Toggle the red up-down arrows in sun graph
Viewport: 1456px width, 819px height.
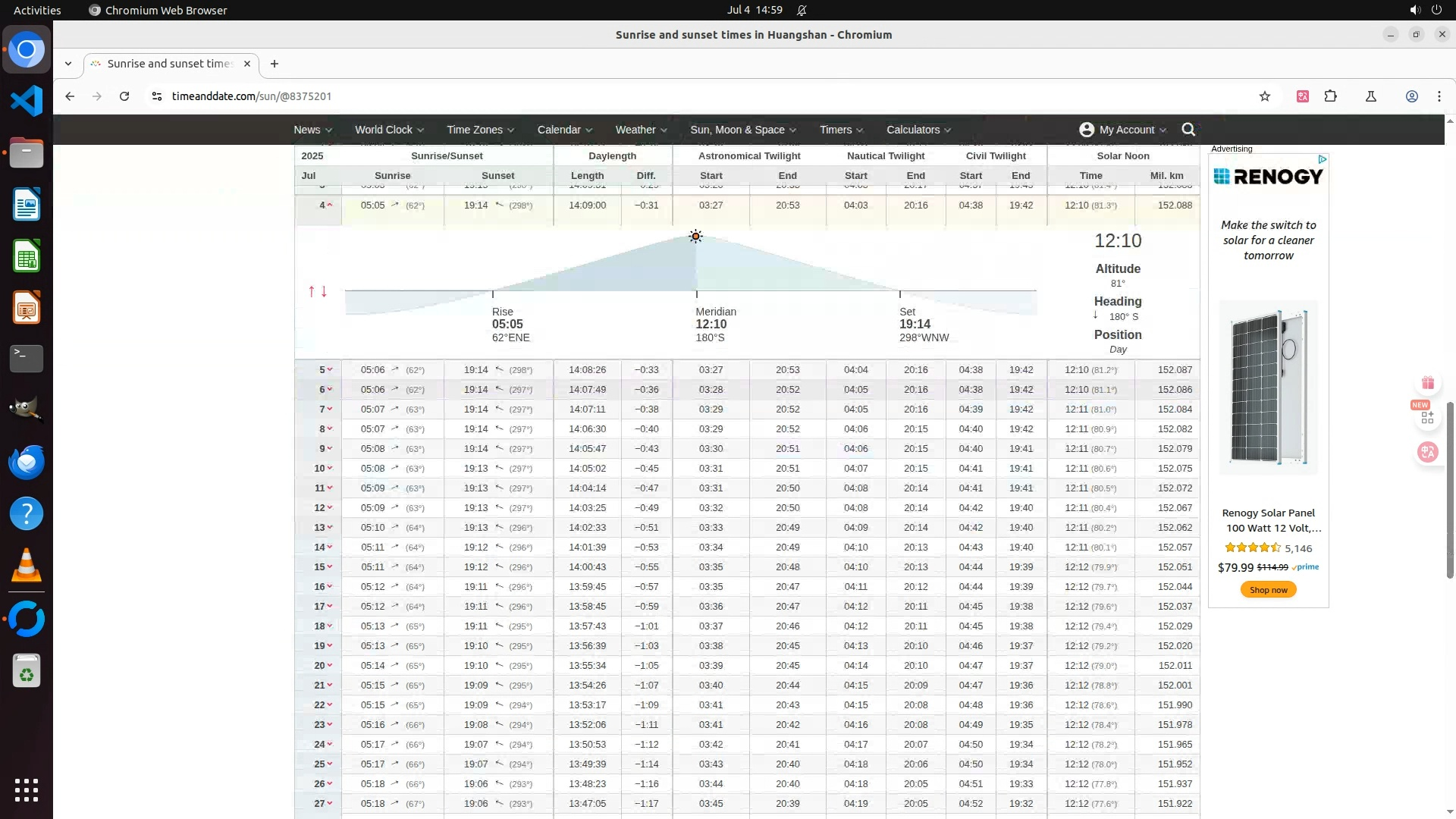point(318,291)
